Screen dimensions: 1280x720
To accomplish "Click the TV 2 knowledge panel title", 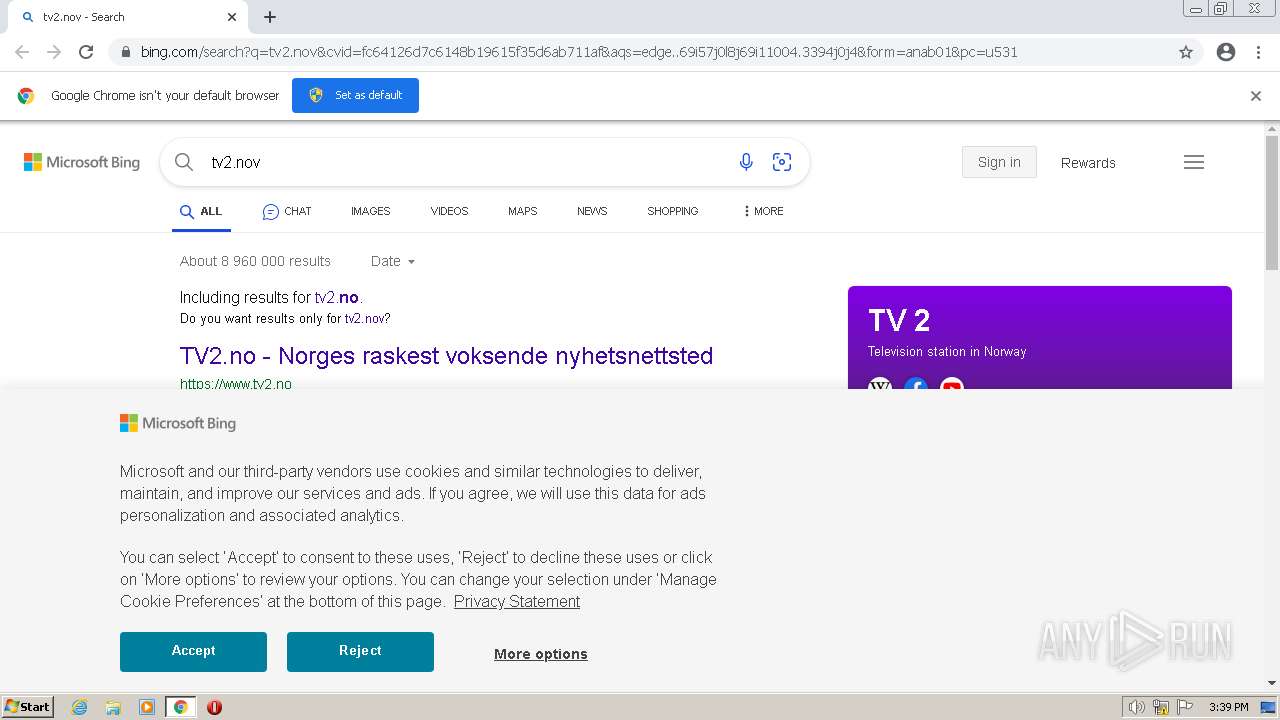I will click(899, 320).
